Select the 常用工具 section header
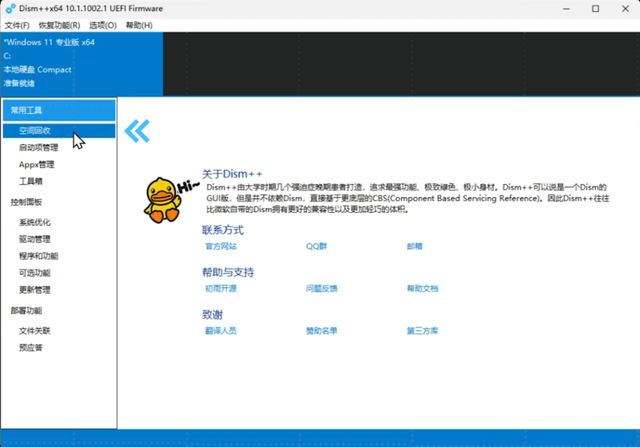 tap(59, 110)
